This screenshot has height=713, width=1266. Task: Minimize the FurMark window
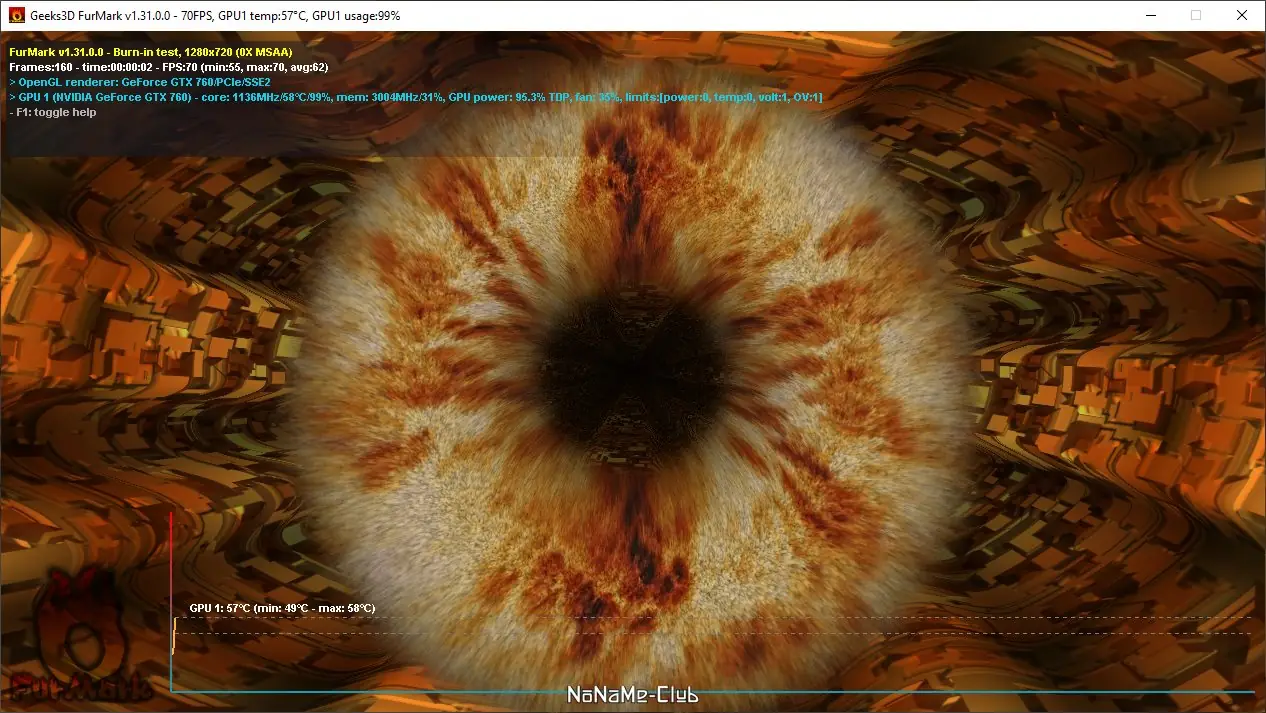coord(1150,15)
